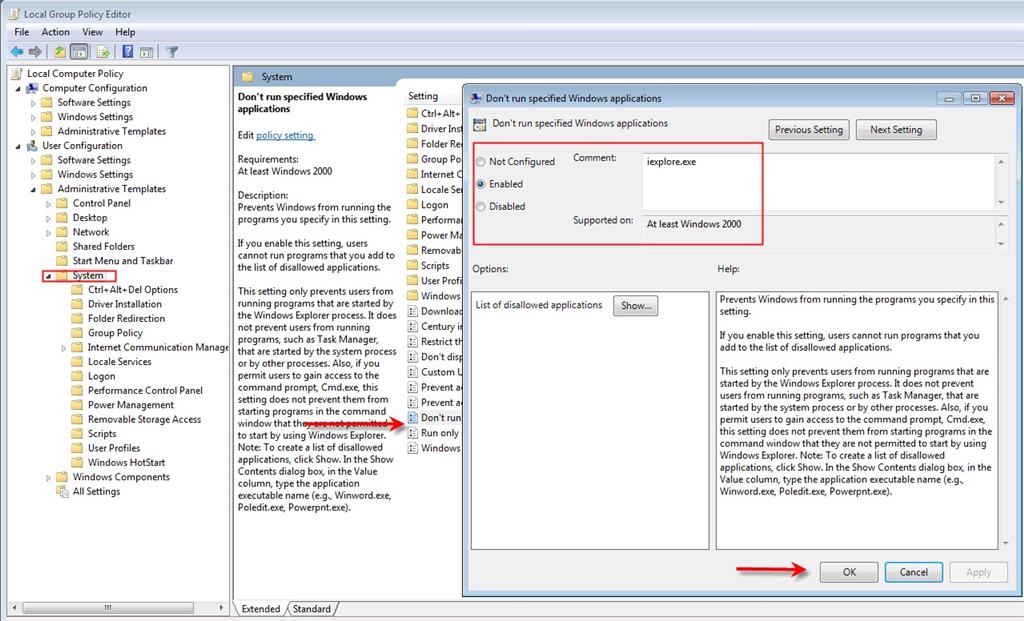Viewport: 1024px width, 621px height.
Task: Select 'Driver Installation' in the tree
Action: [x=125, y=304]
